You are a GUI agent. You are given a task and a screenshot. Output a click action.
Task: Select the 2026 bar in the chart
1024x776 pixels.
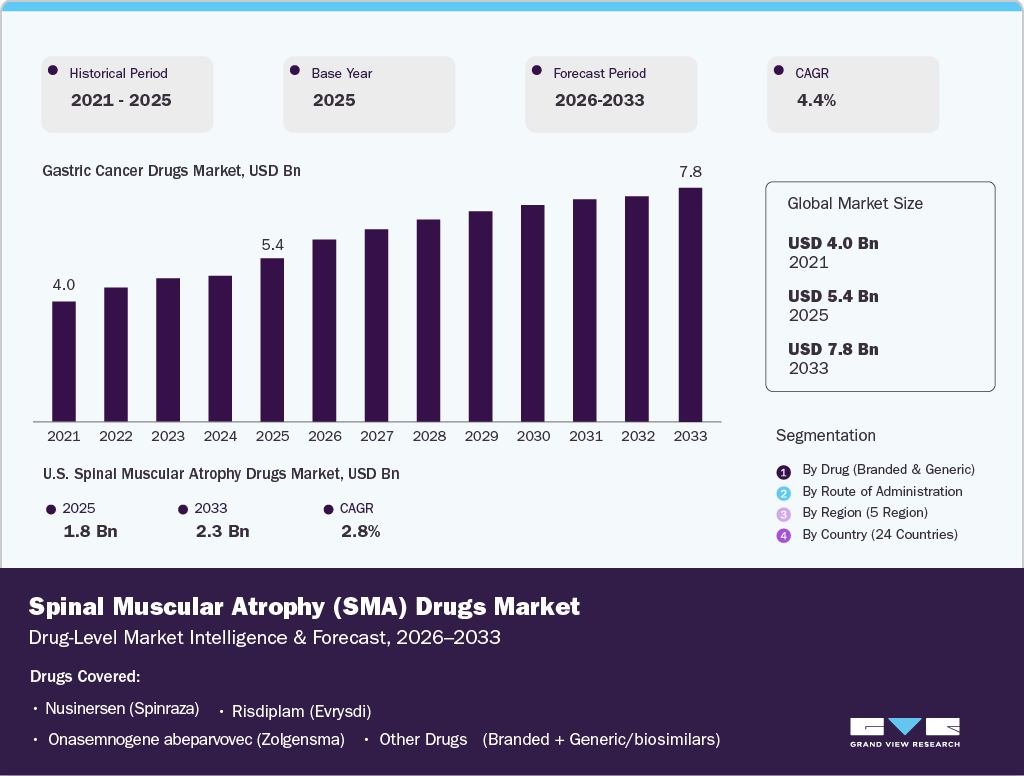point(325,330)
